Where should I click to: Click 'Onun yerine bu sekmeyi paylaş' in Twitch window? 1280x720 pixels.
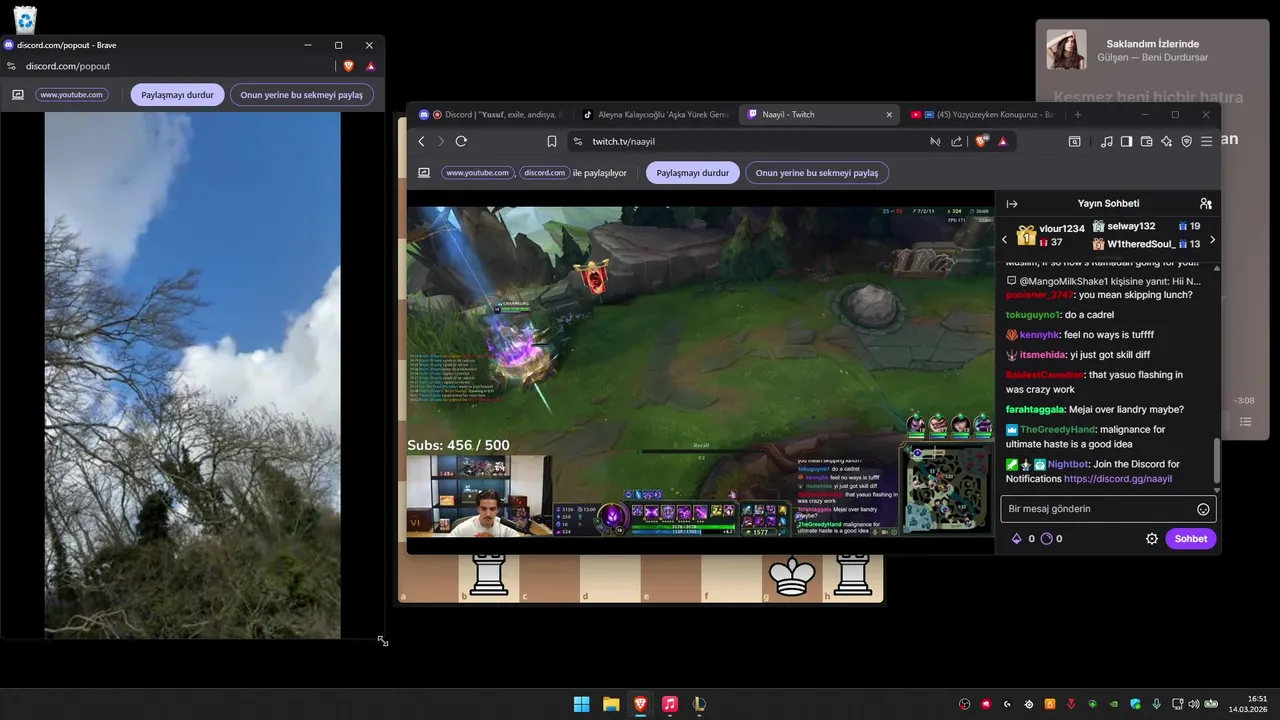click(817, 172)
